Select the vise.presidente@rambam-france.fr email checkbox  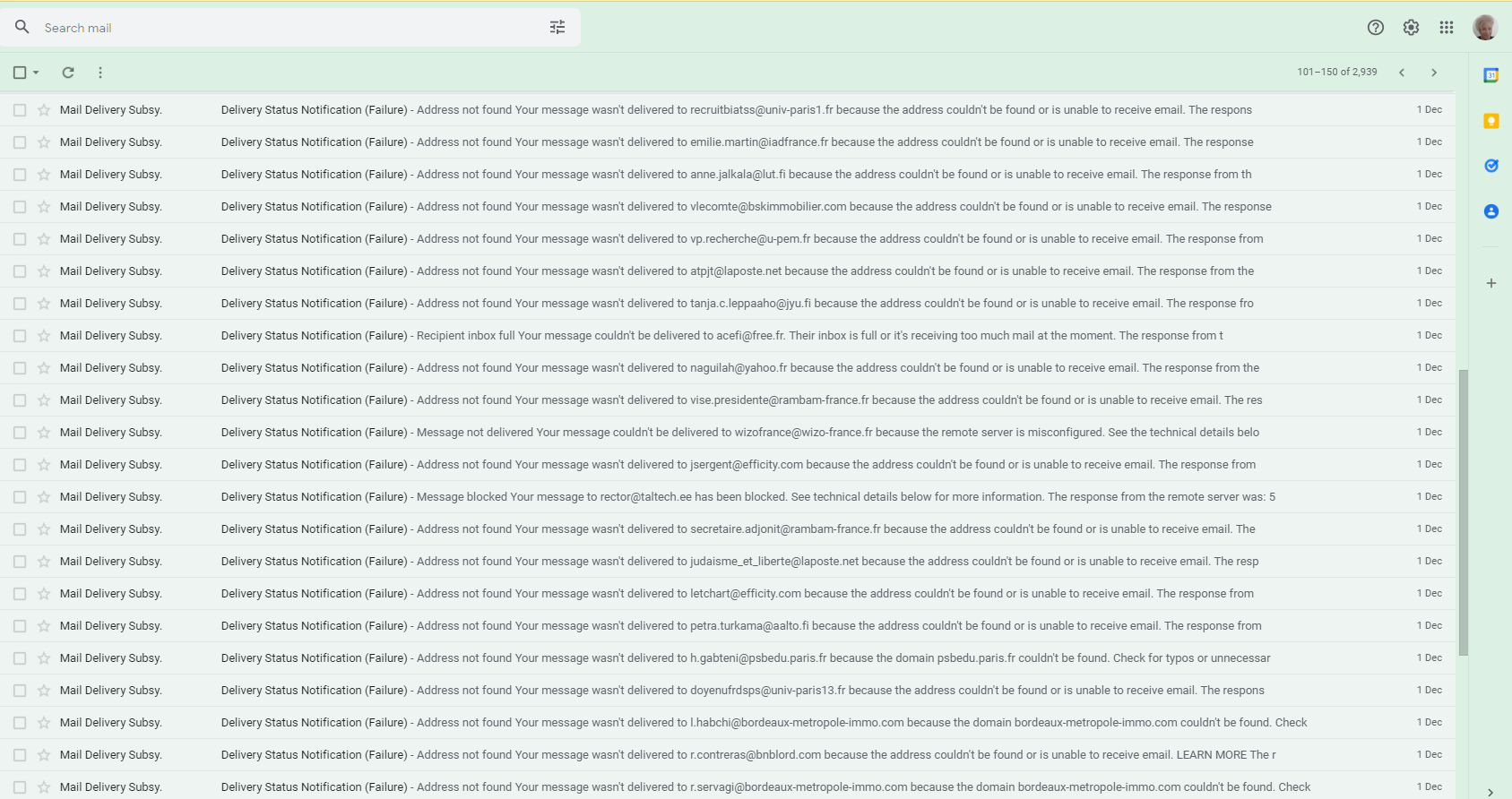(20, 400)
